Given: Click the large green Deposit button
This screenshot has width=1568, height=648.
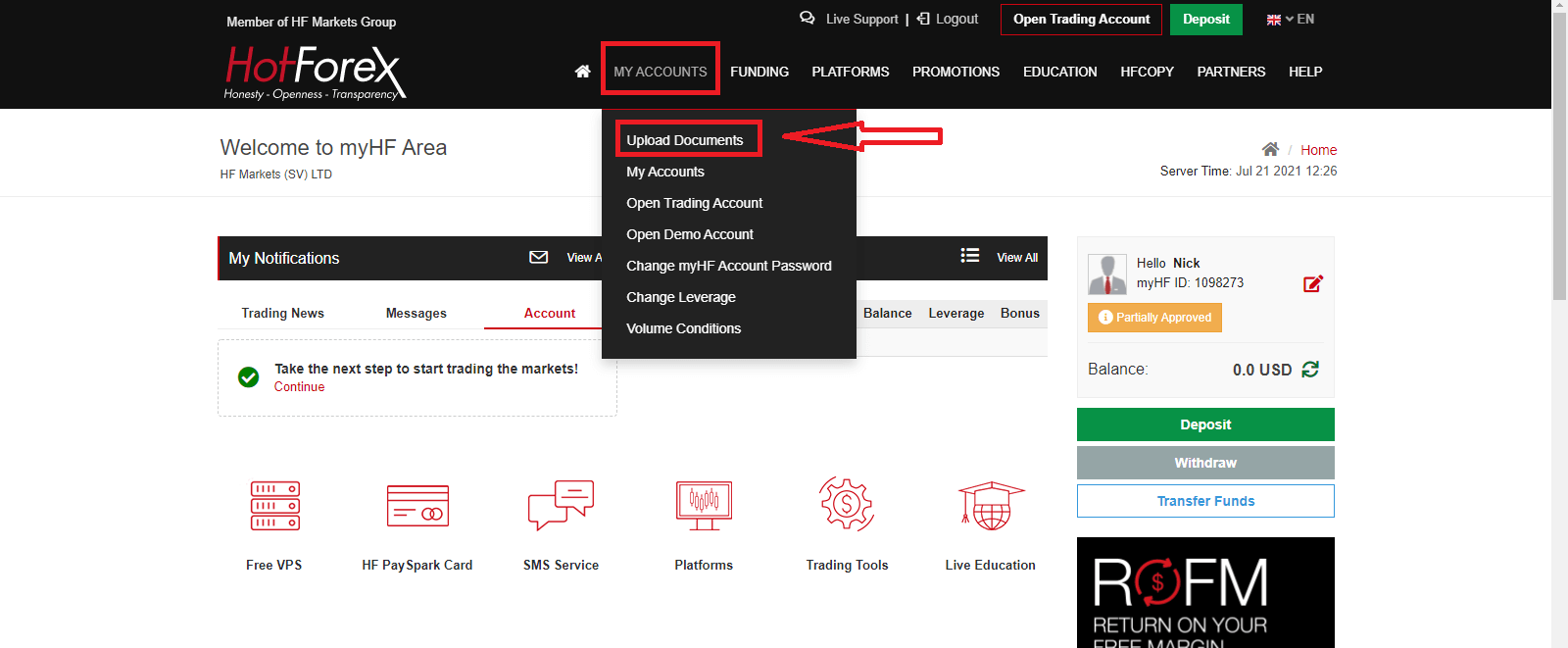Looking at the screenshot, I should [x=1205, y=424].
